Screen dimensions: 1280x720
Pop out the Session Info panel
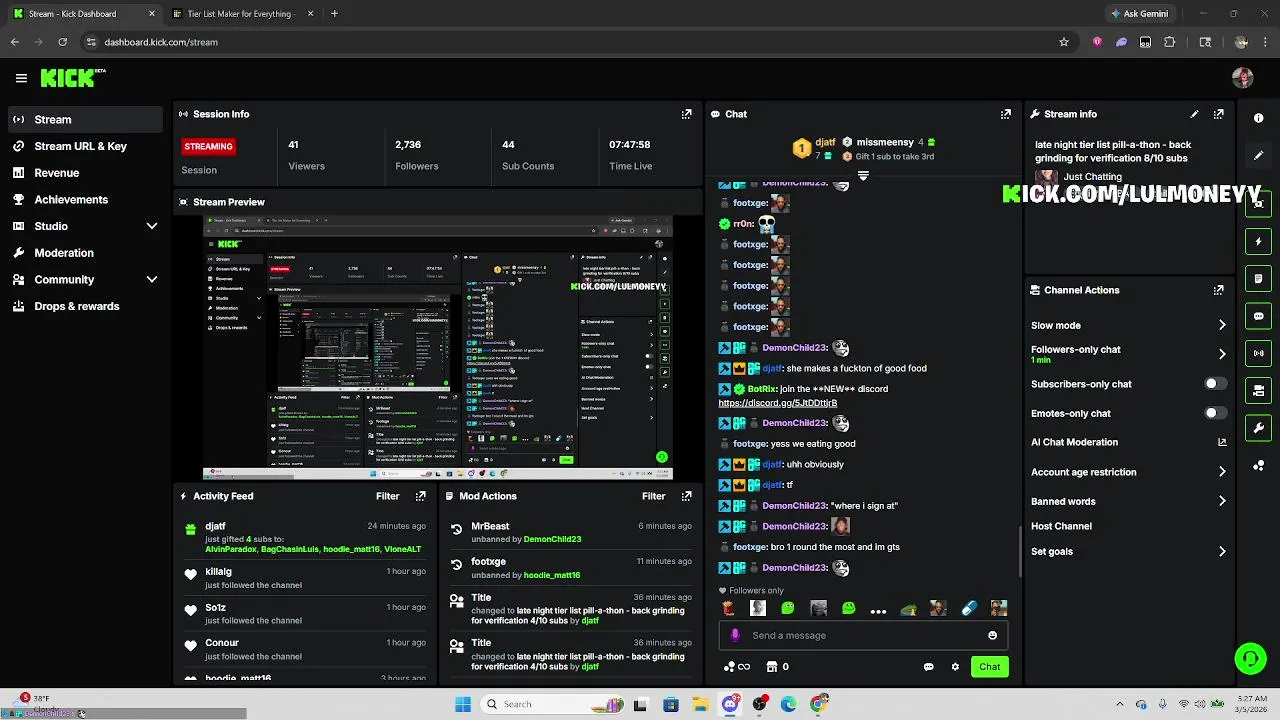tap(686, 114)
